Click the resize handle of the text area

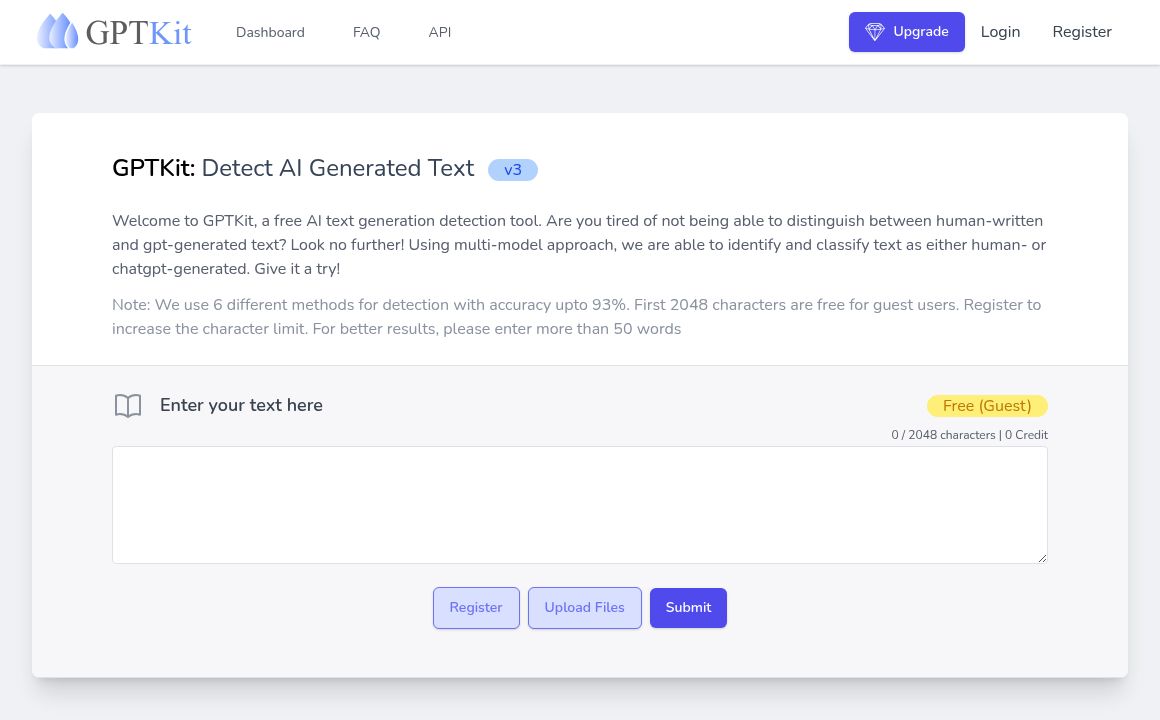[1042, 557]
